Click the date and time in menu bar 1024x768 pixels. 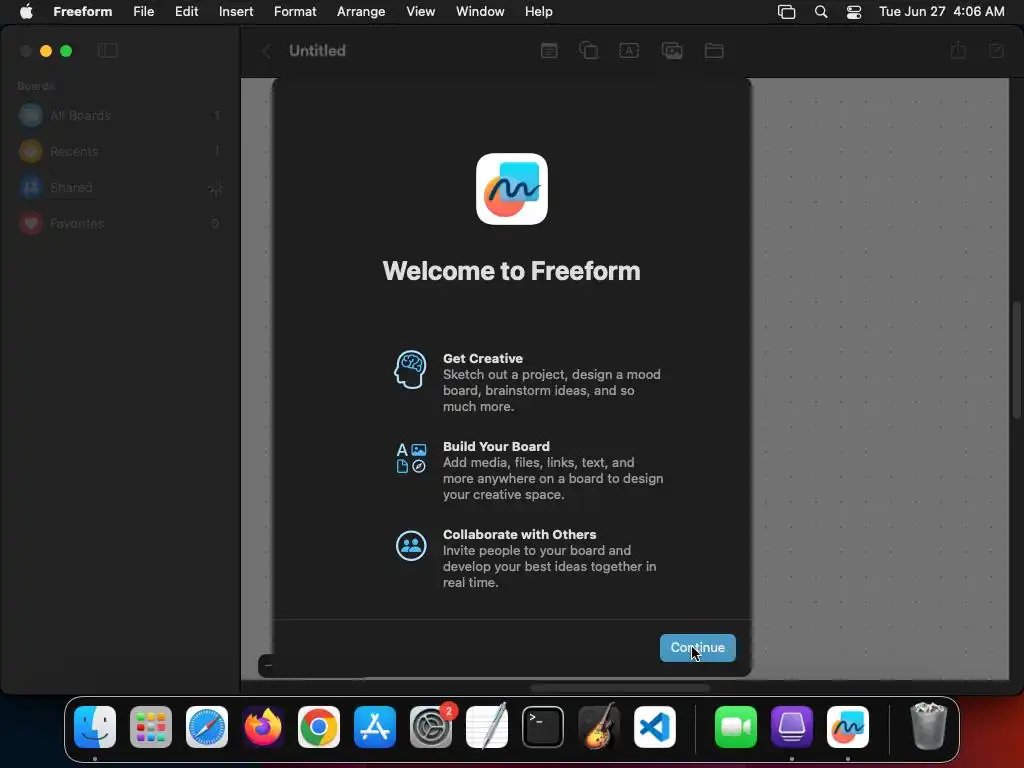[942, 12]
